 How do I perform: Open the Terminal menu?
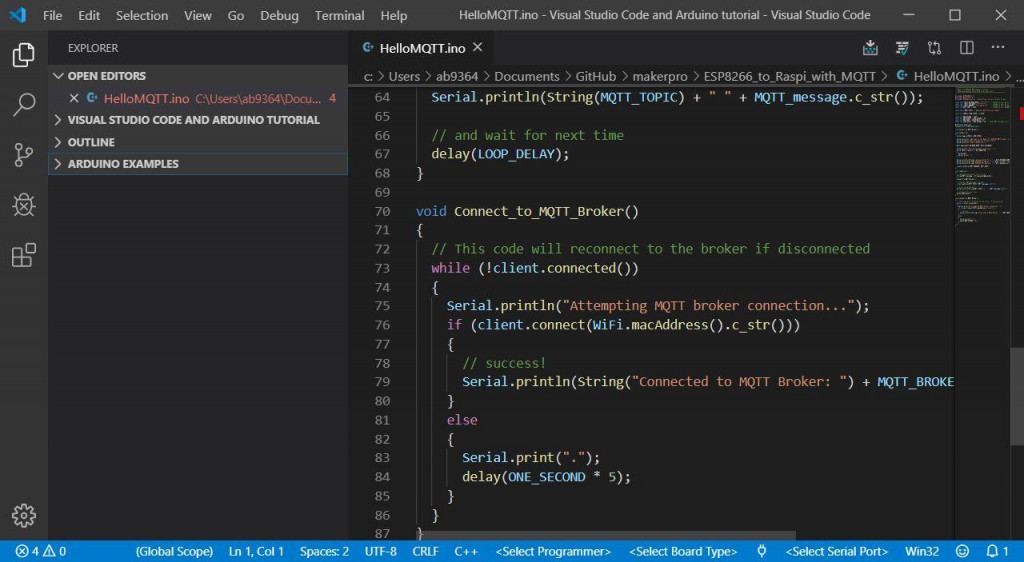point(340,15)
